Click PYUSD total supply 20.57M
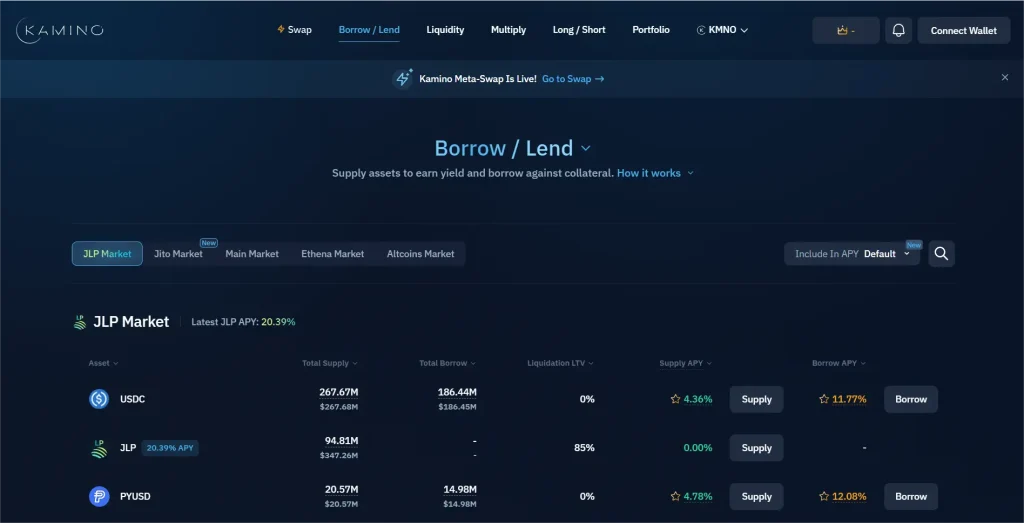 (342, 490)
